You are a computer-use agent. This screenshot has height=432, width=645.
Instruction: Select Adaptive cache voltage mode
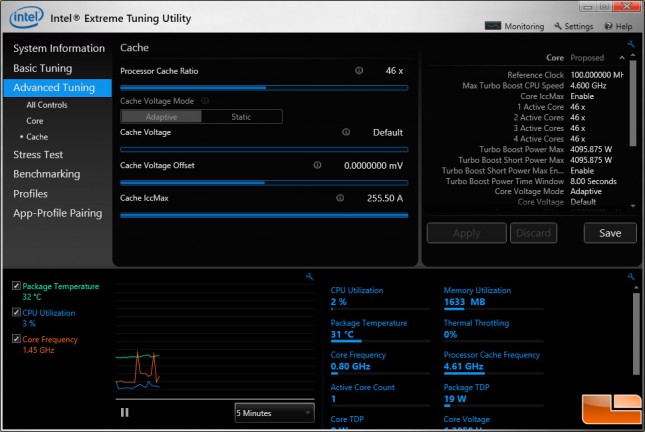(161, 117)
